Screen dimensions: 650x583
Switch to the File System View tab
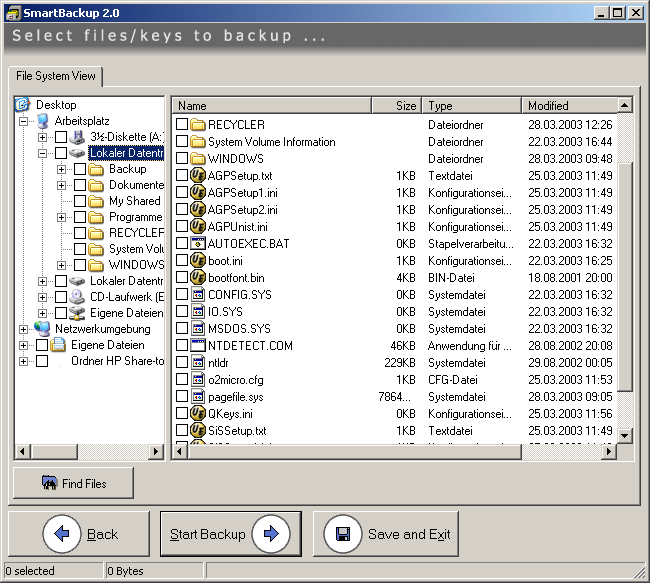pos(56,76)
